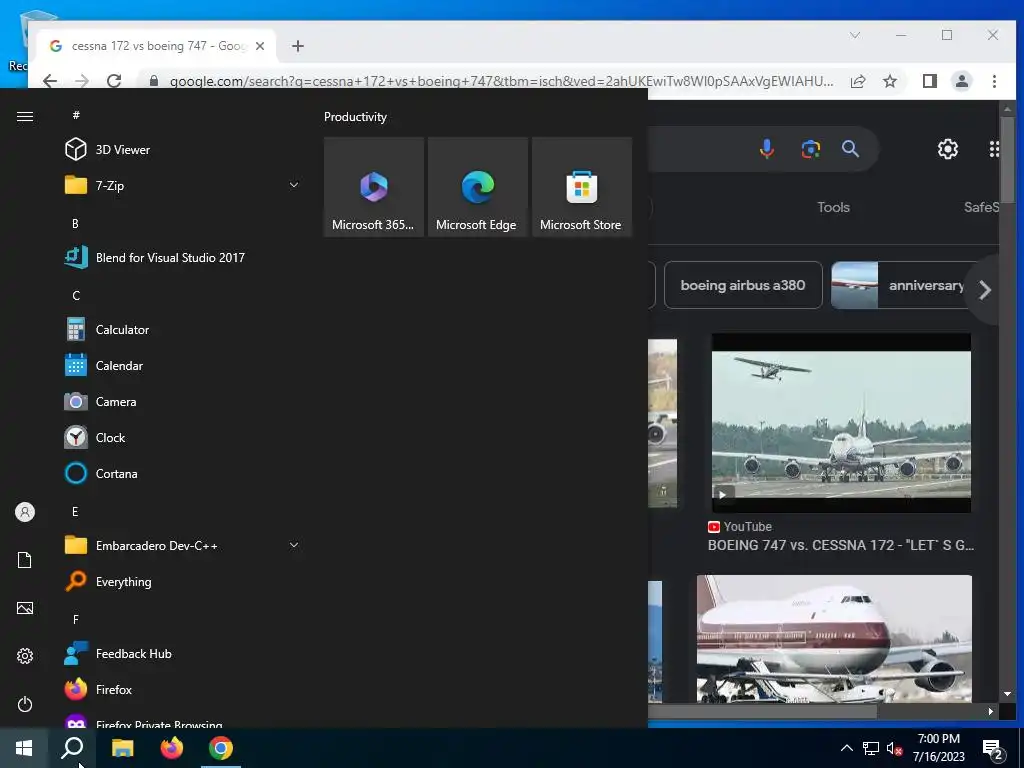
Task: Click Chrome horizontal scrollbar right arrow
Action: pyautogui.click(x=991, y=711)
